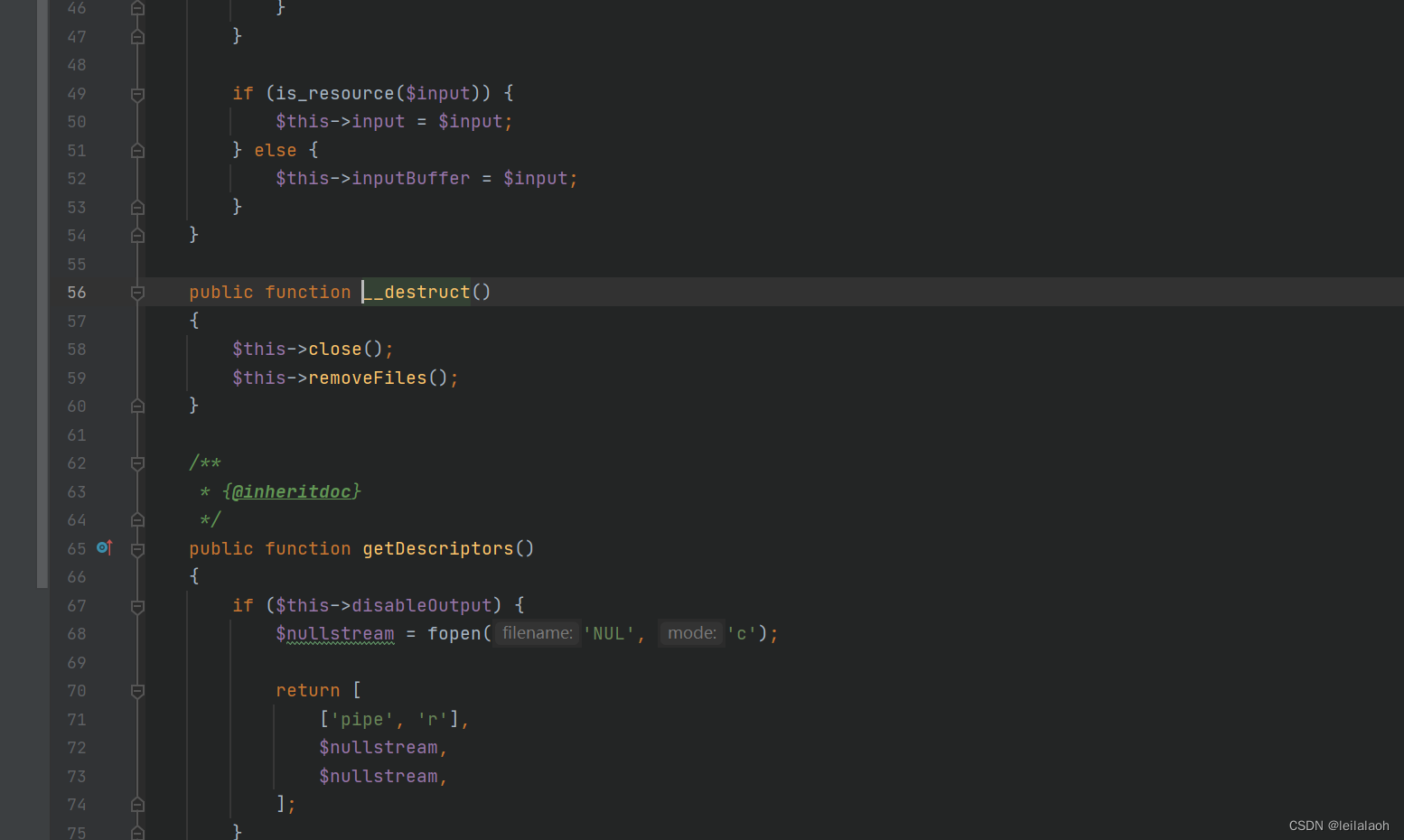The image size is (1404, 840).
Task: Click the fold-end marker beside closing brace line 60
Action: pyautogui.click(x=137, y=406)
